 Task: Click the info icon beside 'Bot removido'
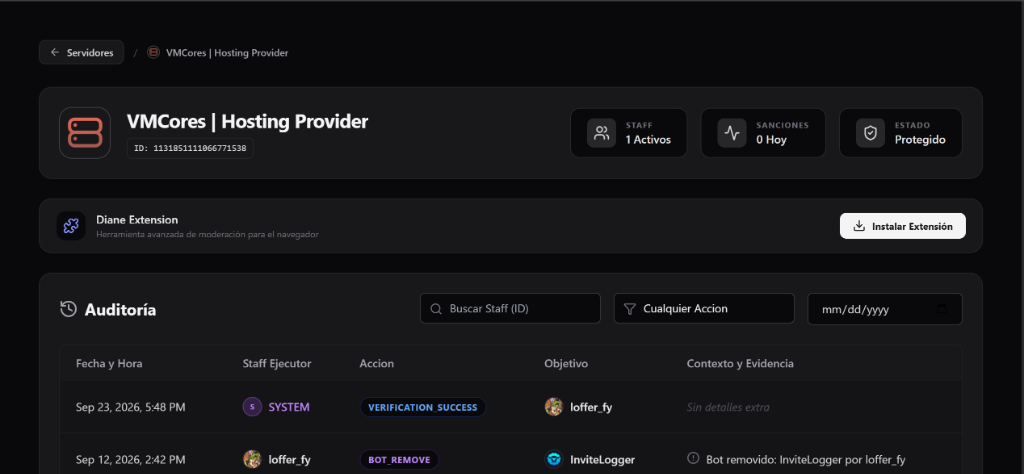693,458
